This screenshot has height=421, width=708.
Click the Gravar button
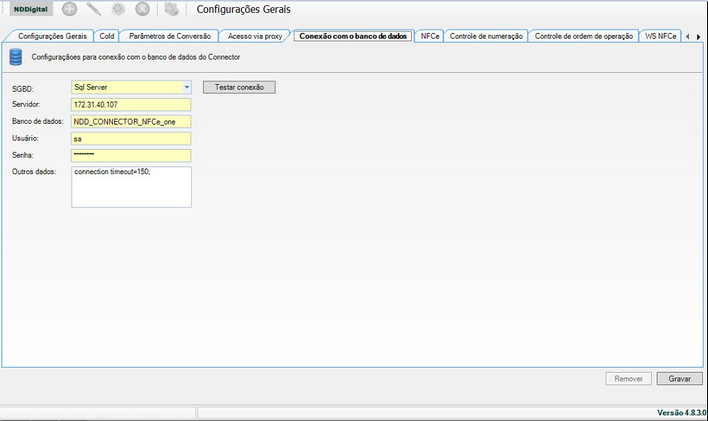[680, 379]
